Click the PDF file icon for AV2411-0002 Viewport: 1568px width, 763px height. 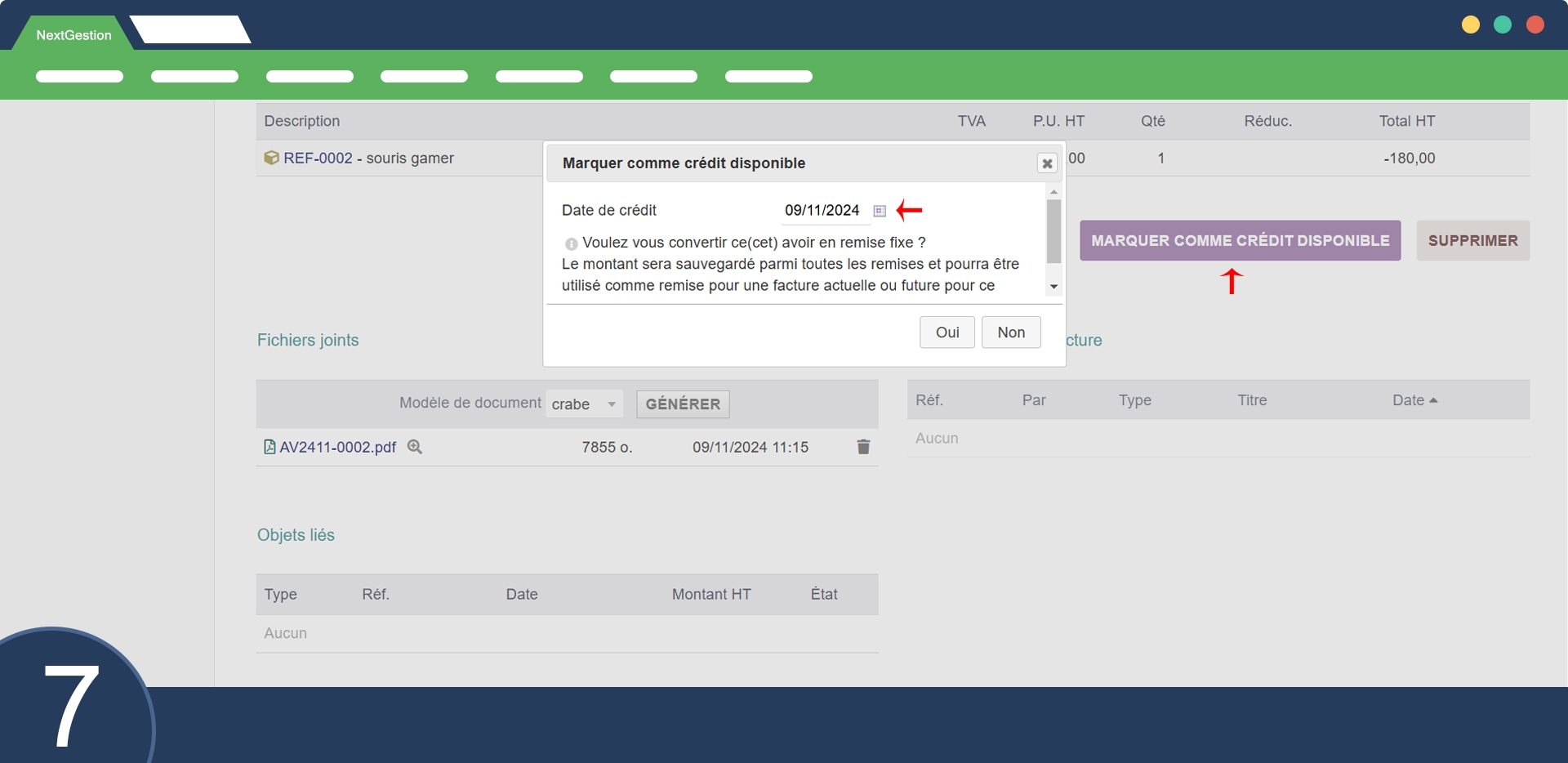pos(269,447)
